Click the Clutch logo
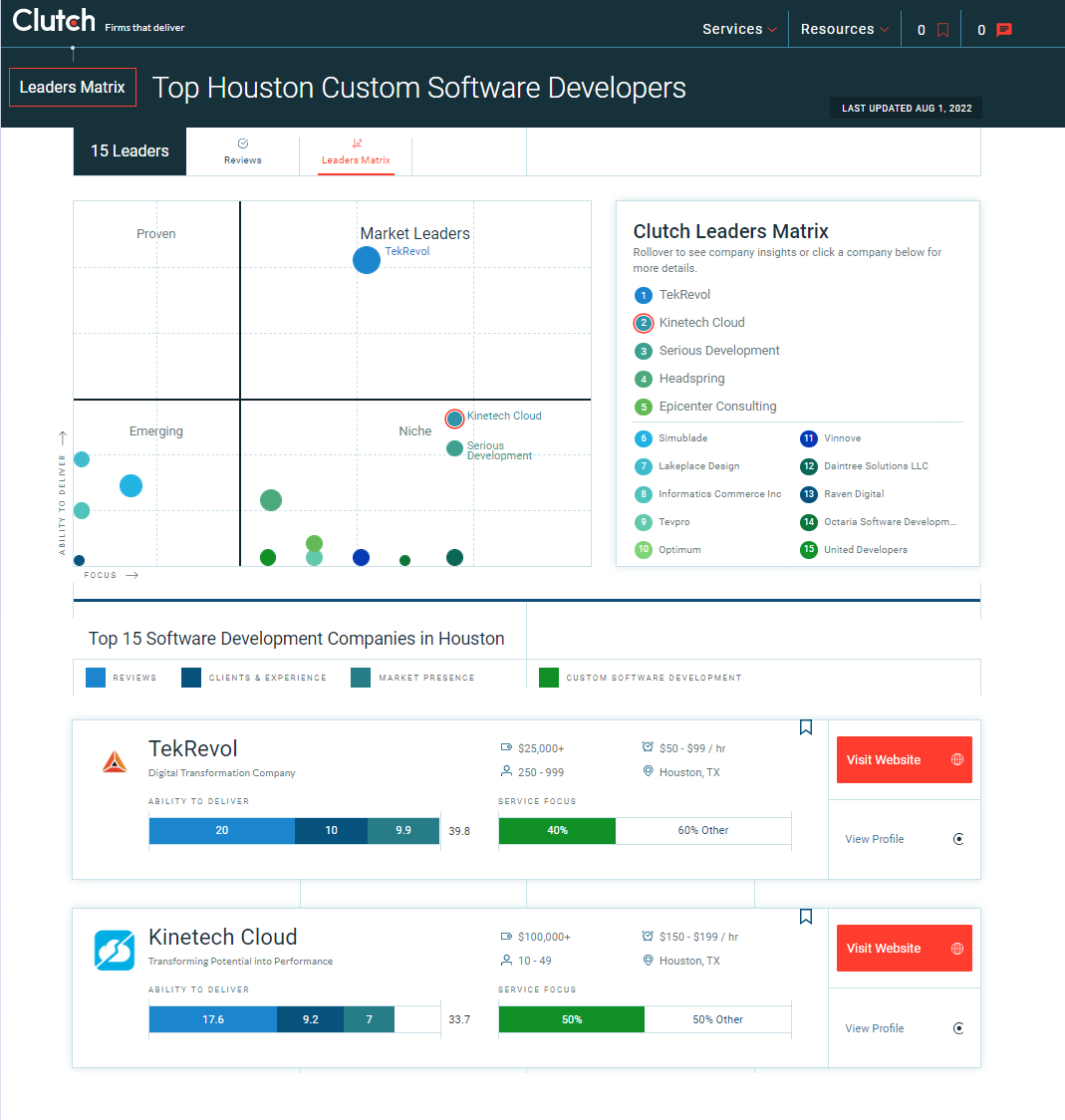 pos(54,21)
